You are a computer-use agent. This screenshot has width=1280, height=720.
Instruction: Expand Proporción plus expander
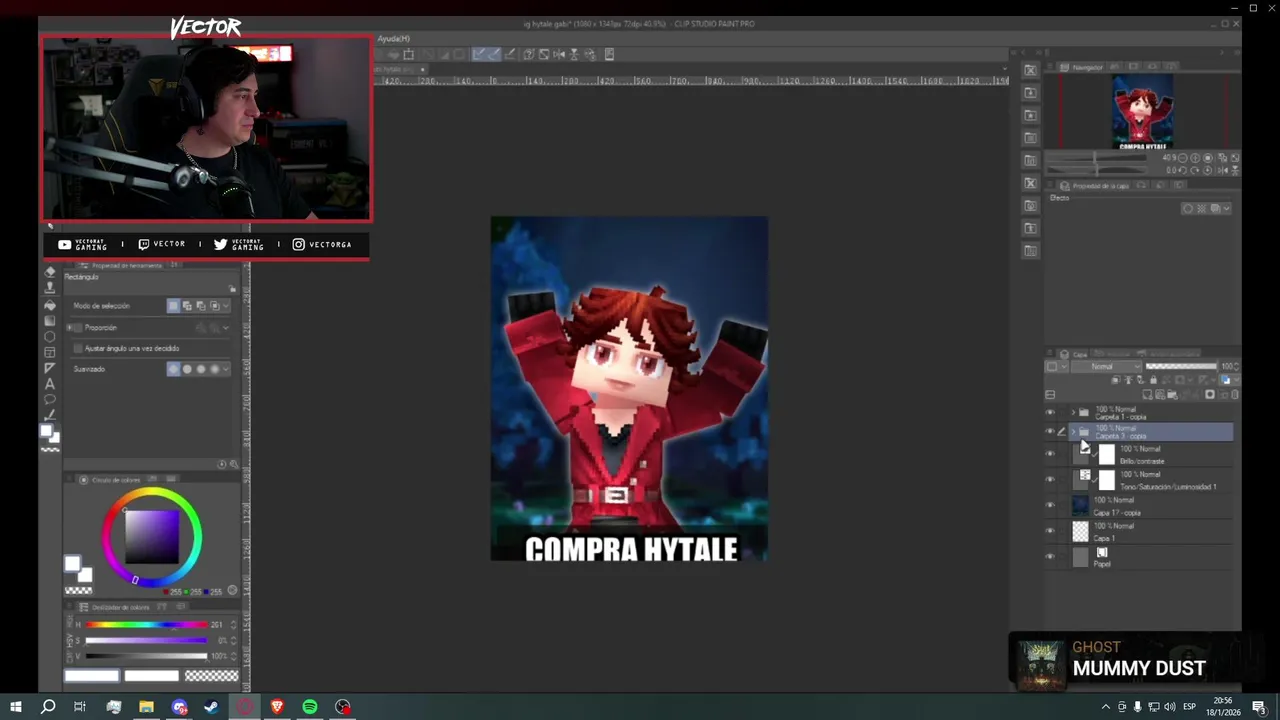pos(70,328)
